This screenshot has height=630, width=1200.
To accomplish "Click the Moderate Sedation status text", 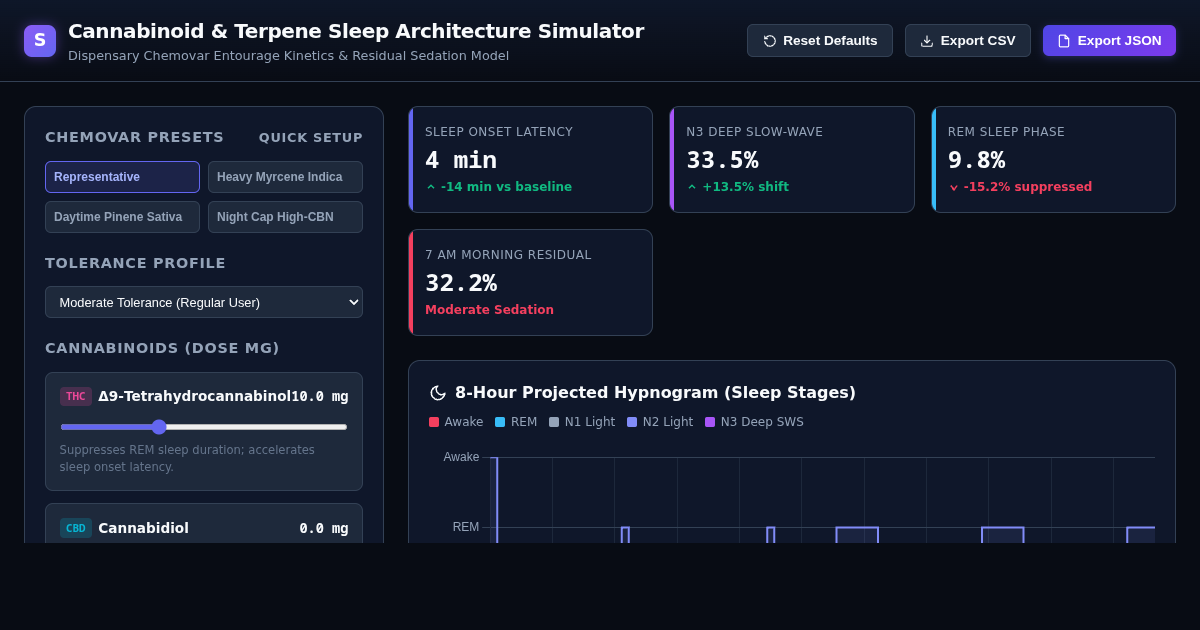I will (x=489, y=310).
